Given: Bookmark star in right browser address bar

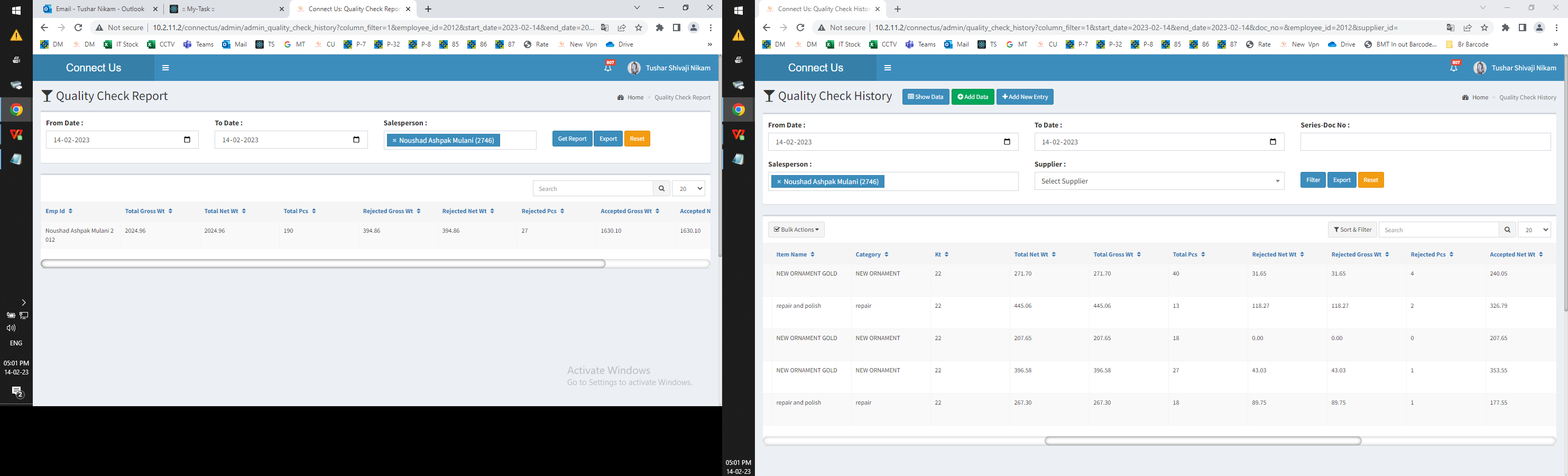Looking at the screenshot, I should (1484, 28).
